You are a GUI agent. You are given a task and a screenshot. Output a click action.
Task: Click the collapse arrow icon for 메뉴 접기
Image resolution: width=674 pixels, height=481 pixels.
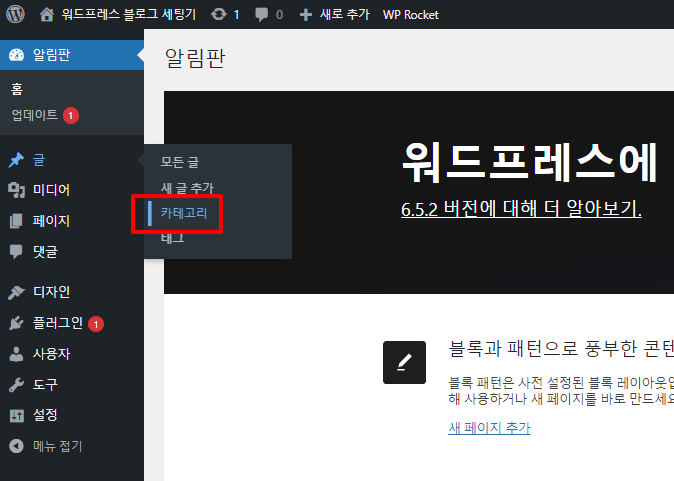click(16, 446)
